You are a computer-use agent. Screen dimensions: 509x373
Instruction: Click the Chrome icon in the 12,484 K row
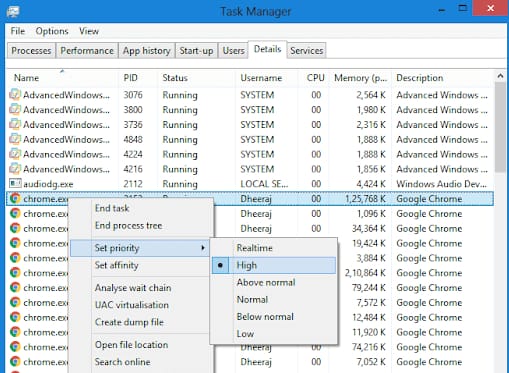click(x=15, y=317)
